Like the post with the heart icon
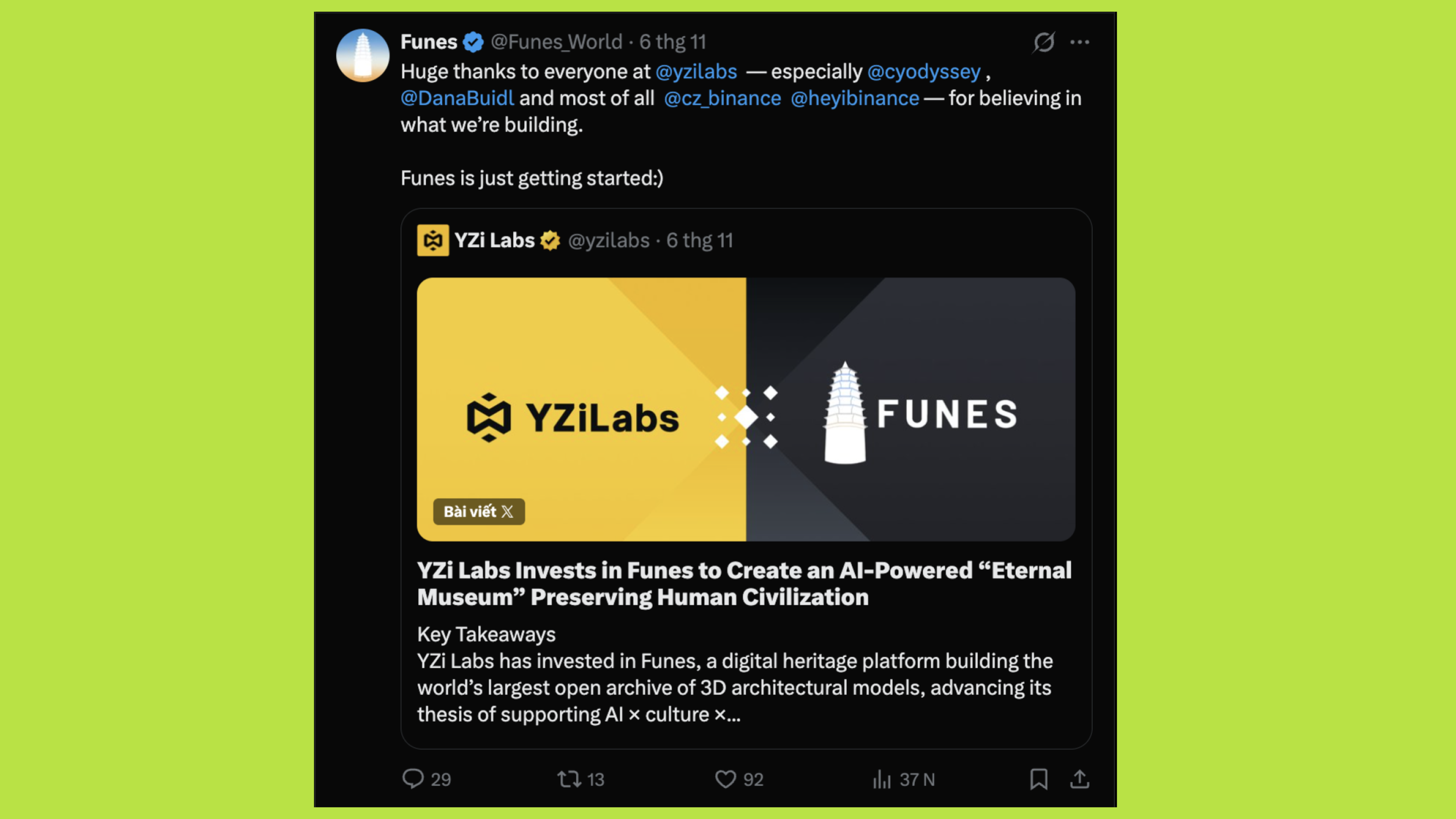The height and width of the screenshot is (819, 1456). (725, 778)
